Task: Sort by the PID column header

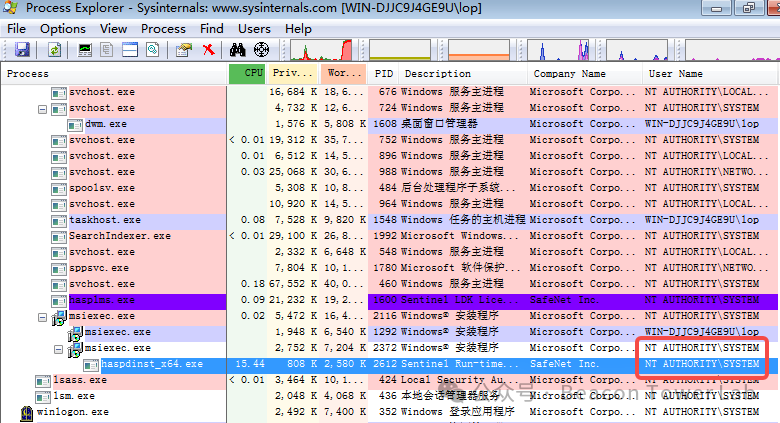Action: 383,74
